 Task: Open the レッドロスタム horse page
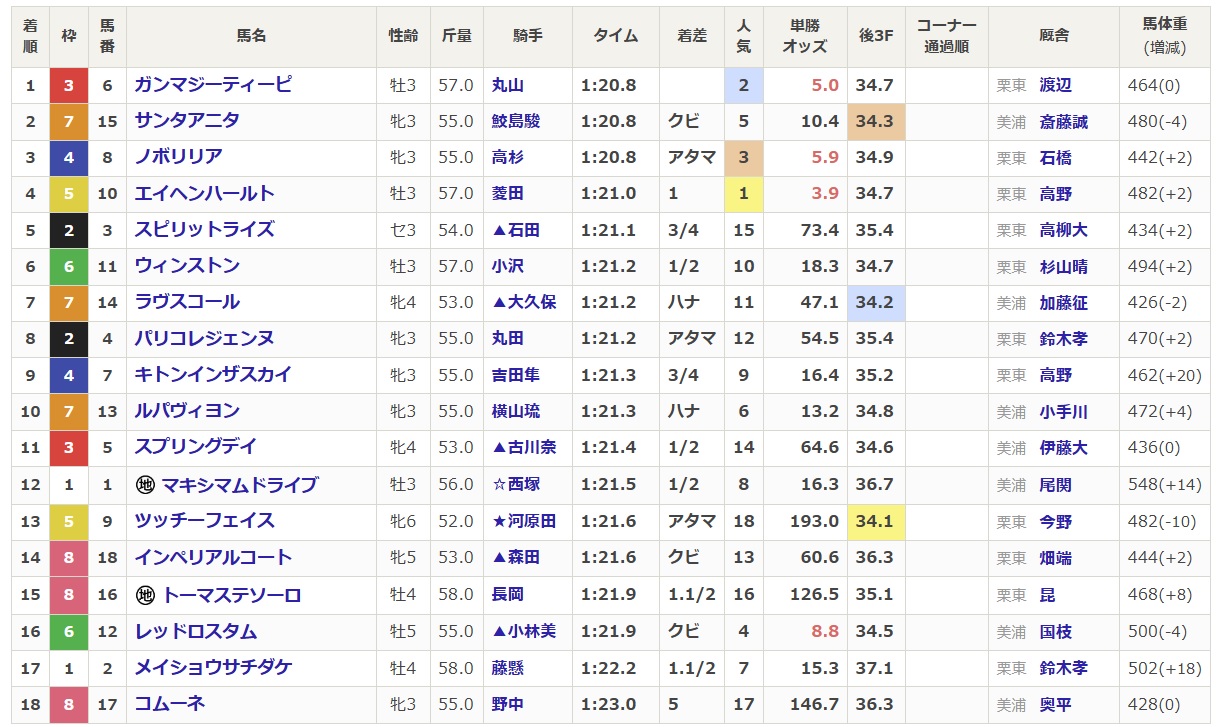click(196, 632)
